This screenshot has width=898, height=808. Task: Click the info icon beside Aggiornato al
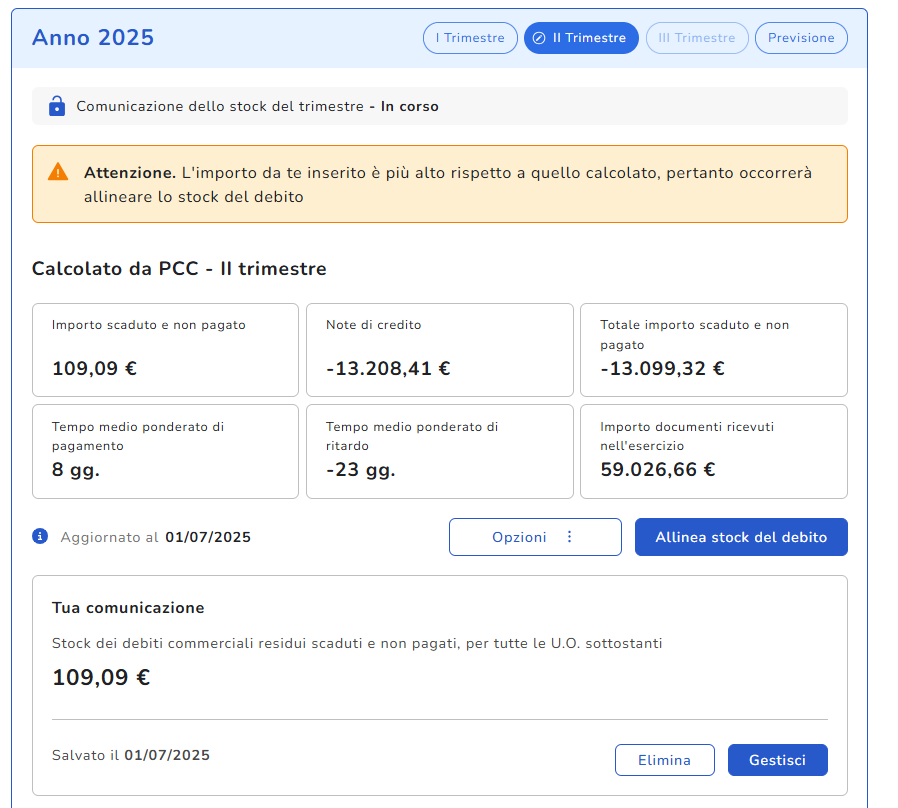coord(40,536)
